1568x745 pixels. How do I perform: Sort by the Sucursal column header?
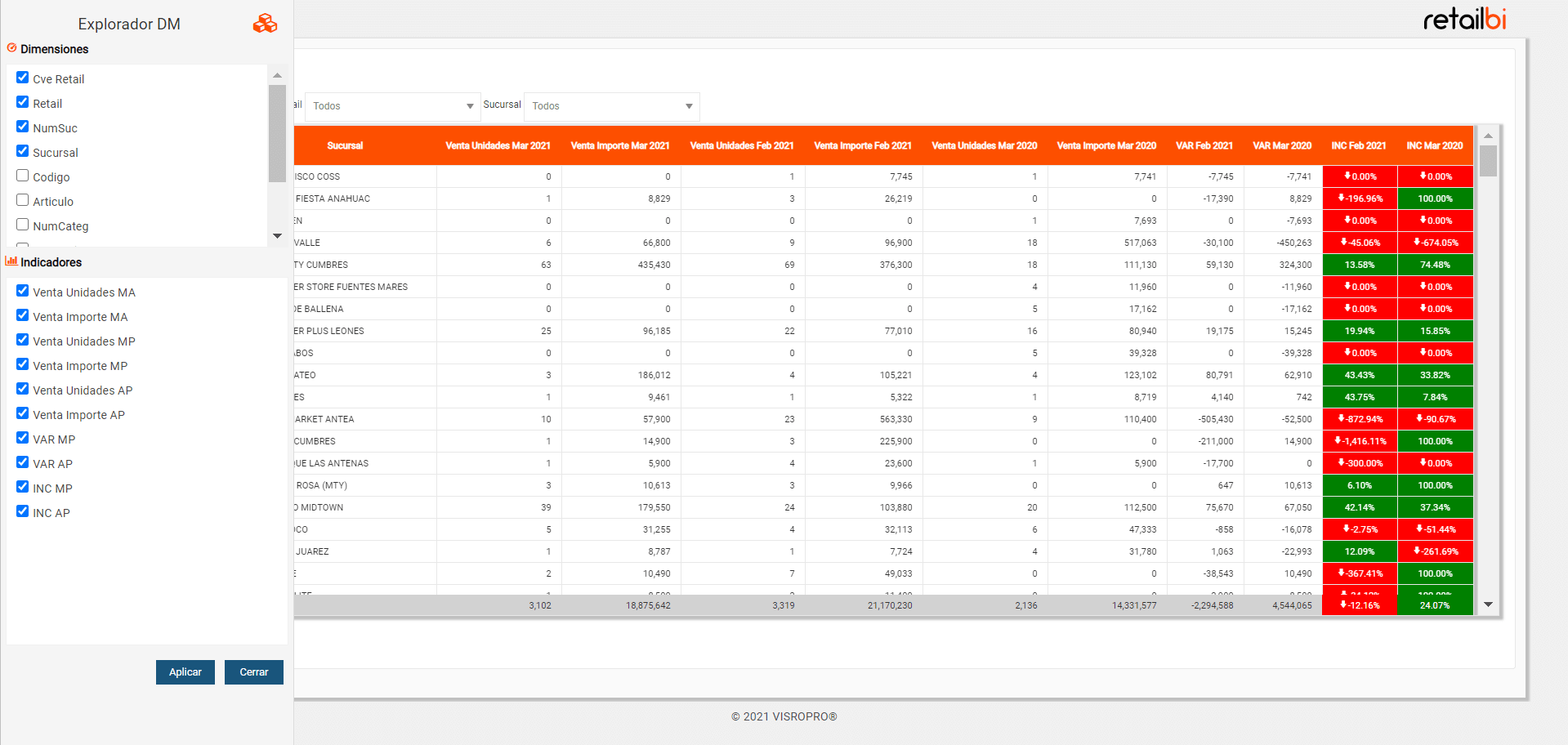pyautogui.click(x=345, y=145)
